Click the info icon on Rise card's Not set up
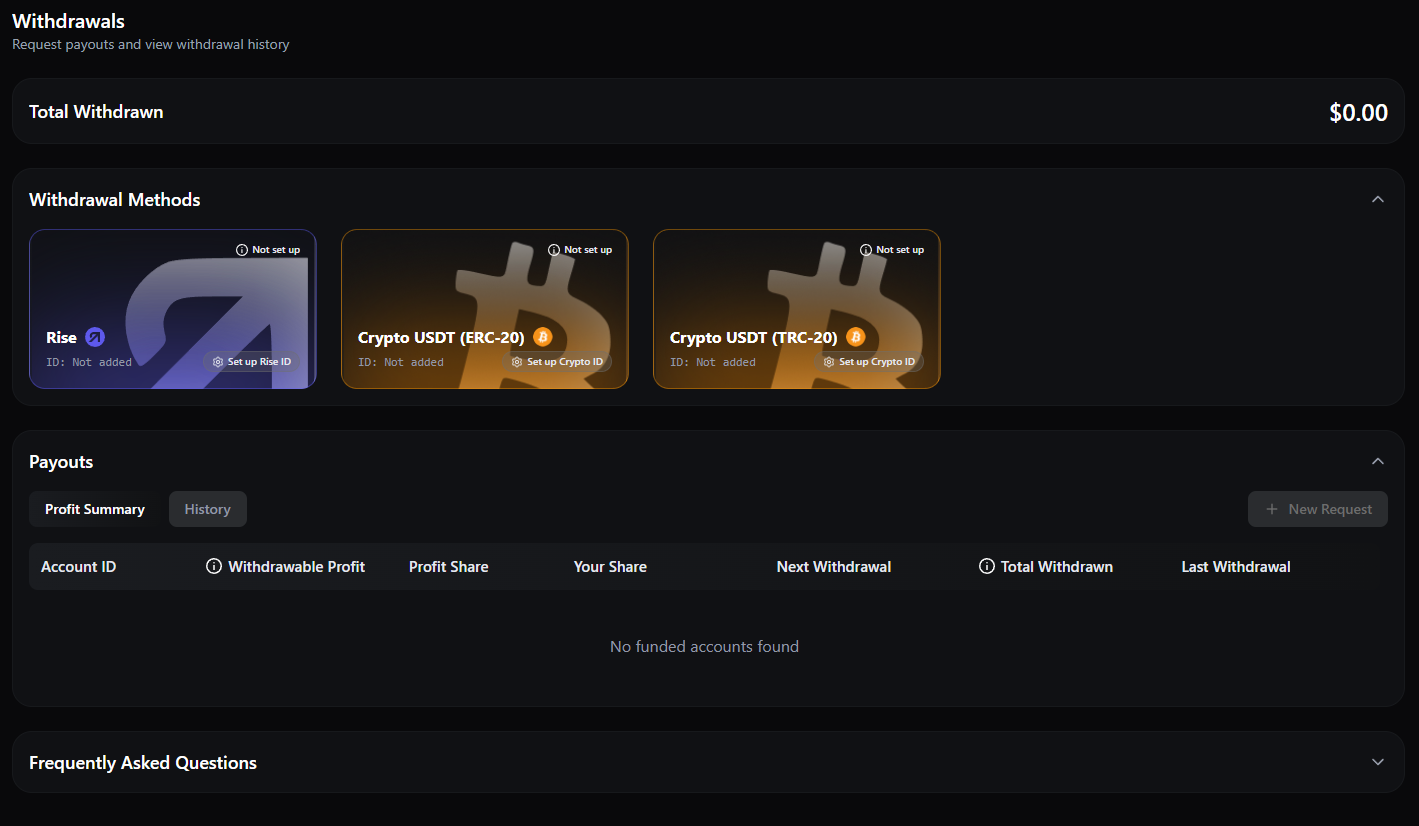This screenshot has height=826, width=1419. (242, 250)
